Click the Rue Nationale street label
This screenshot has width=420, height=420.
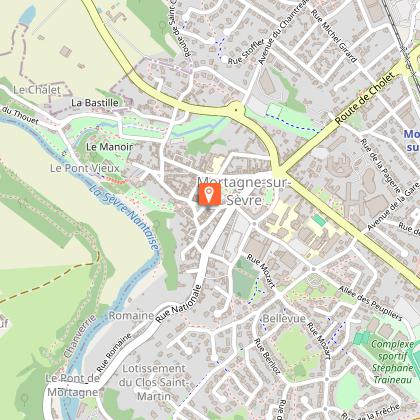tap(179, 304)
